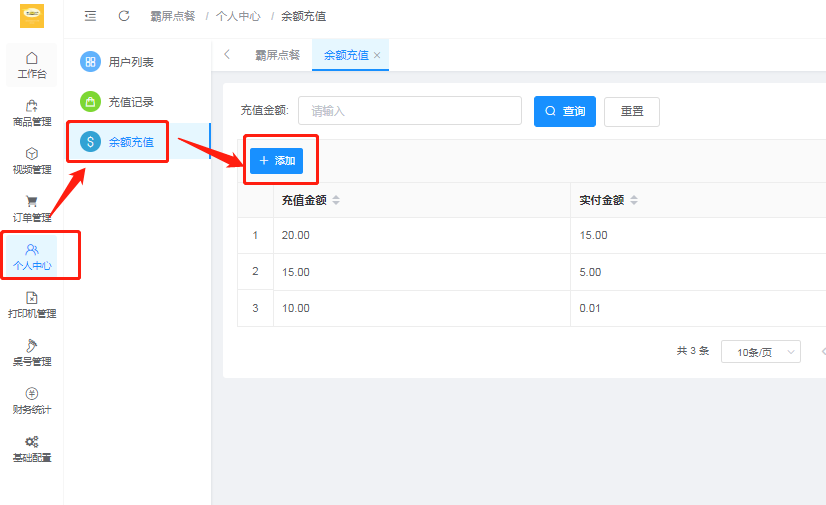Open 商品管理 in the sidebar
The height and width of the screenshot is (505, 826).
coord(32,113)
